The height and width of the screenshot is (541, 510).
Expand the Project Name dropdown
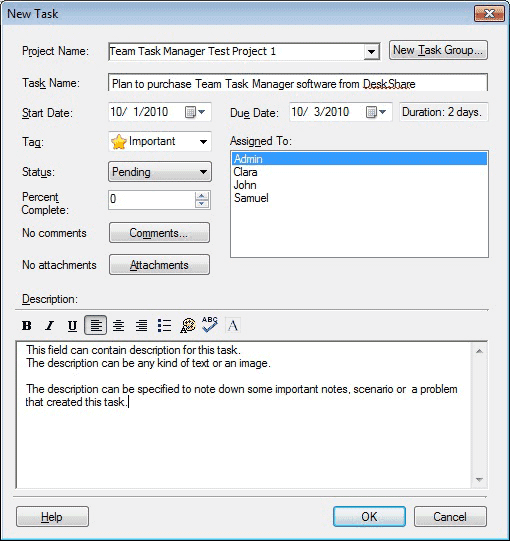click(371, 52)
